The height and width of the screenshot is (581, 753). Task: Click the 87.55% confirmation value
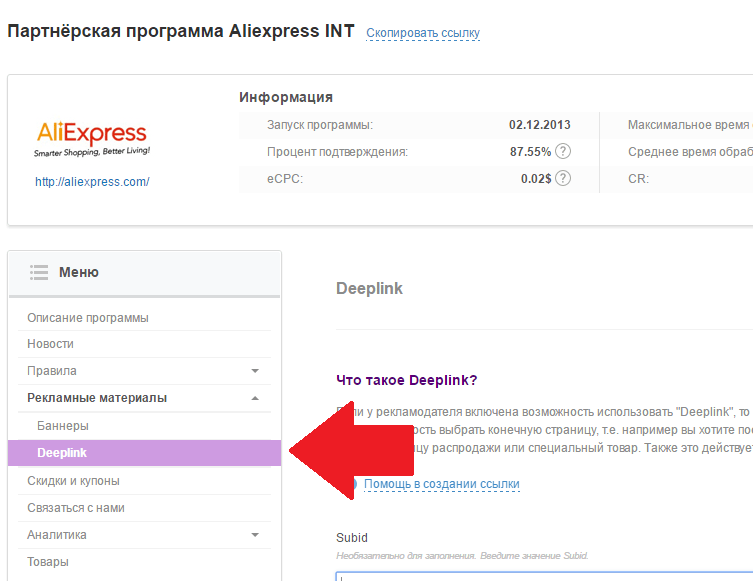click(x=530, y=152)
